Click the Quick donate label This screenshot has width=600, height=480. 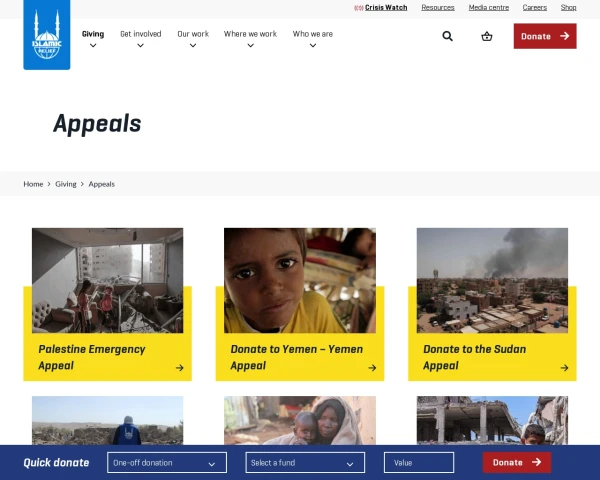pos(56,463)
